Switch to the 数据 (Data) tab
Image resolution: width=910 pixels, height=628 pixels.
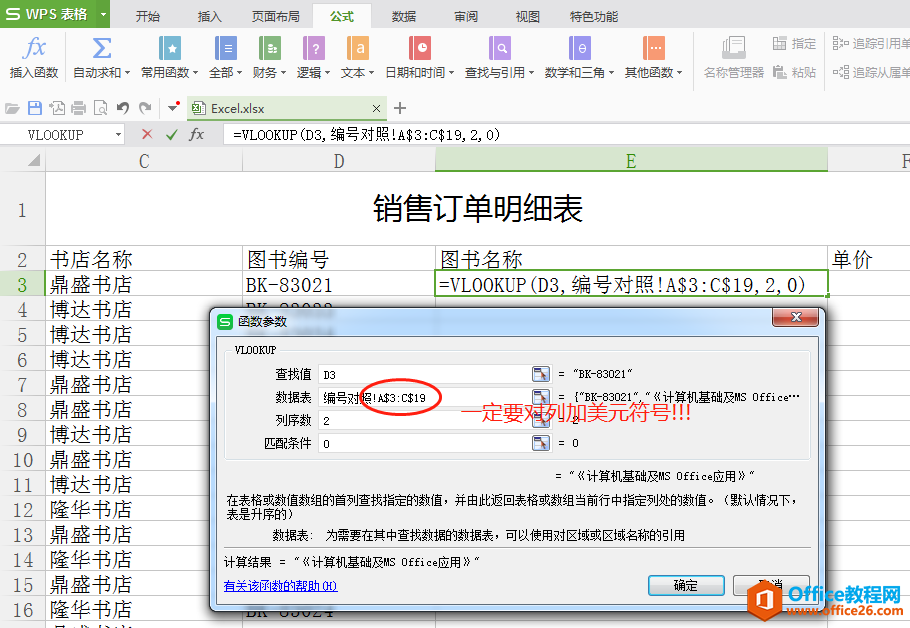403,16
